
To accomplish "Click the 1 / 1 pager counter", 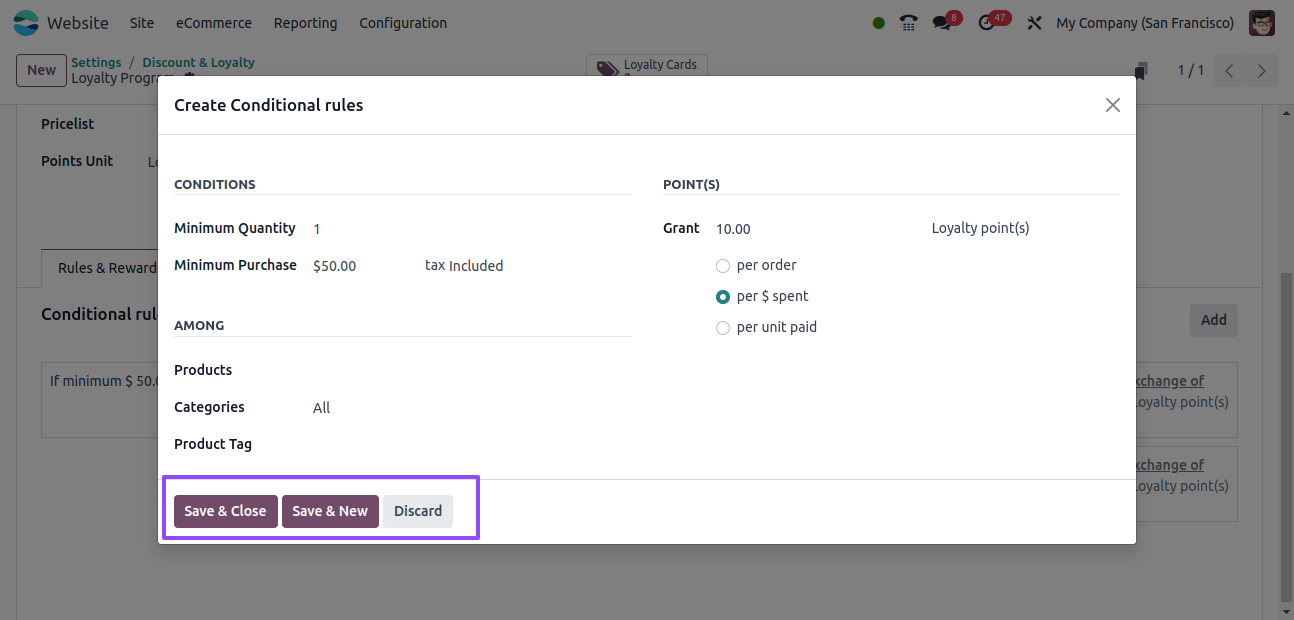I will [x=1190, y=70].
